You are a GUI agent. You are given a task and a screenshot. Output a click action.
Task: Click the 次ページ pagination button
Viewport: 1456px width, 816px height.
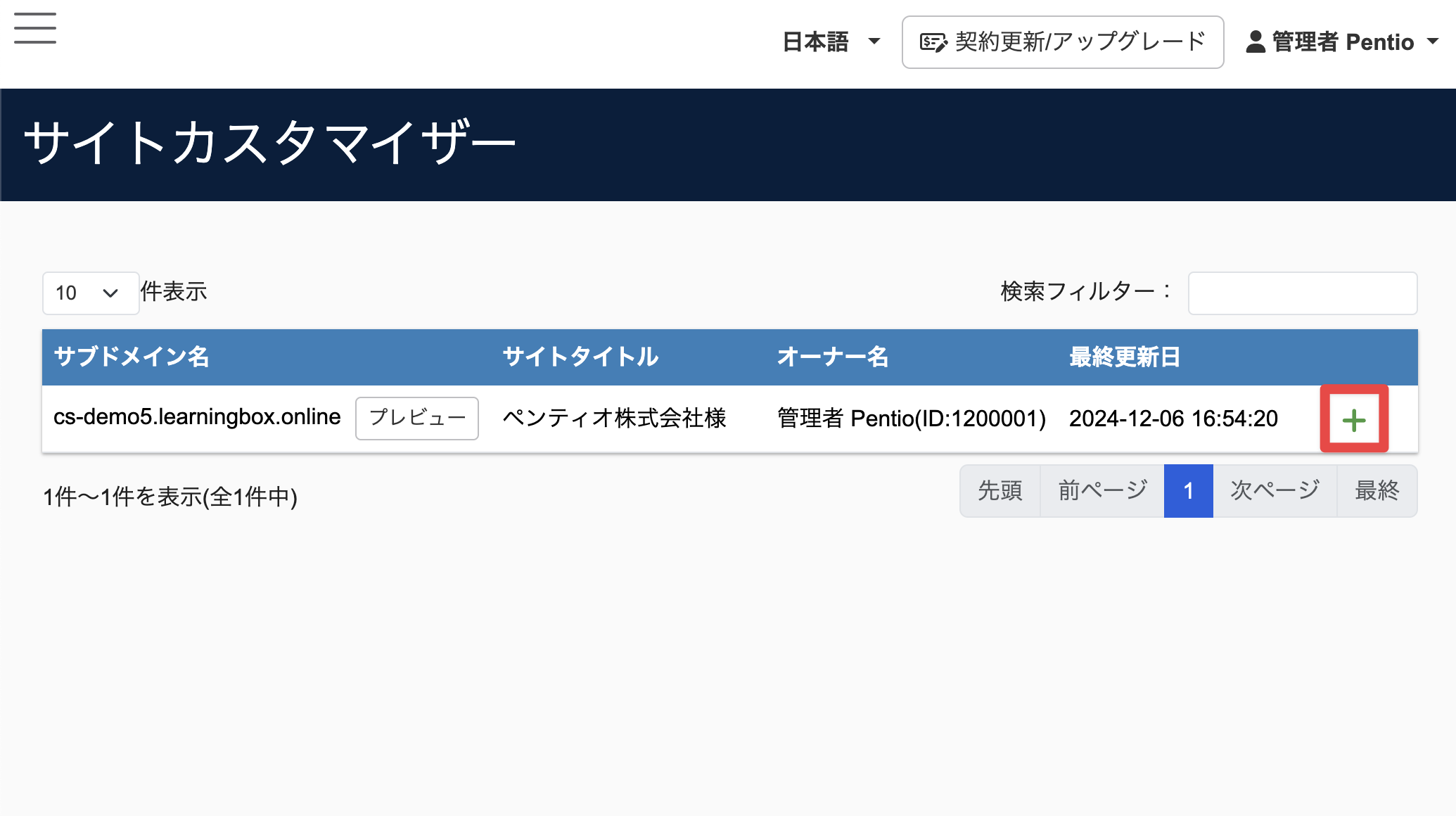pos(1275,490)
